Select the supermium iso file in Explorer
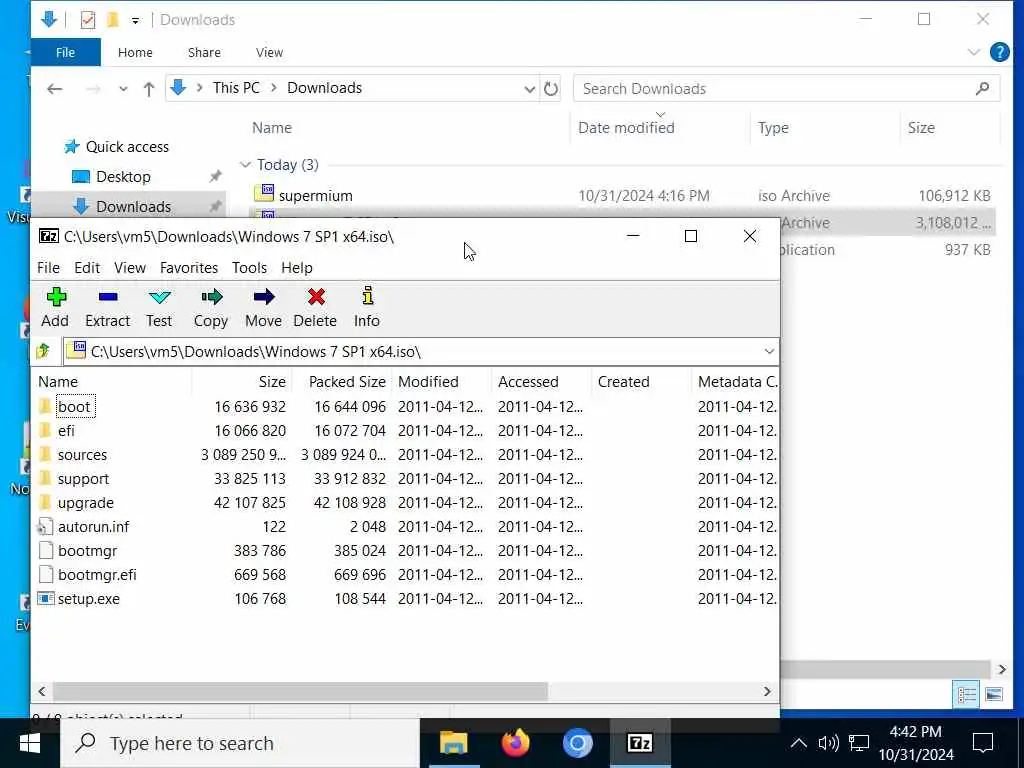The image size is (1024, 768). pyautogui.click(x=315, y=196)
